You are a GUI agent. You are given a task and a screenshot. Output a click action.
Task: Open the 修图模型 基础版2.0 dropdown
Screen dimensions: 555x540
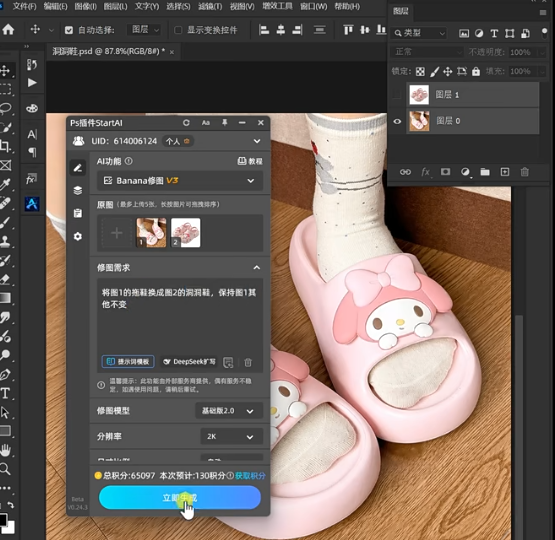pos(229,411)
